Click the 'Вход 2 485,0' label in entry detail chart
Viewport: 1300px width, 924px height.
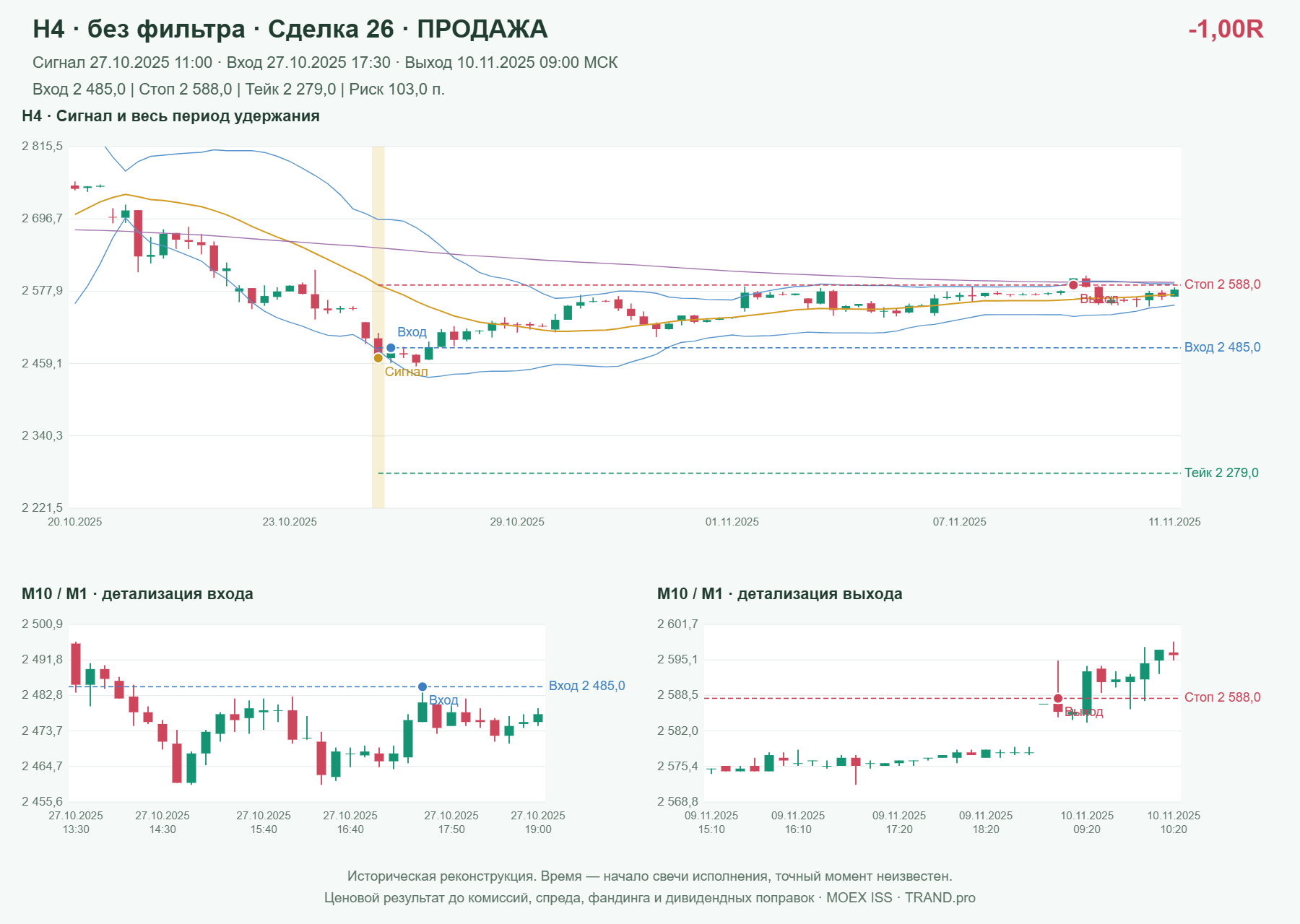pos(586,686)
